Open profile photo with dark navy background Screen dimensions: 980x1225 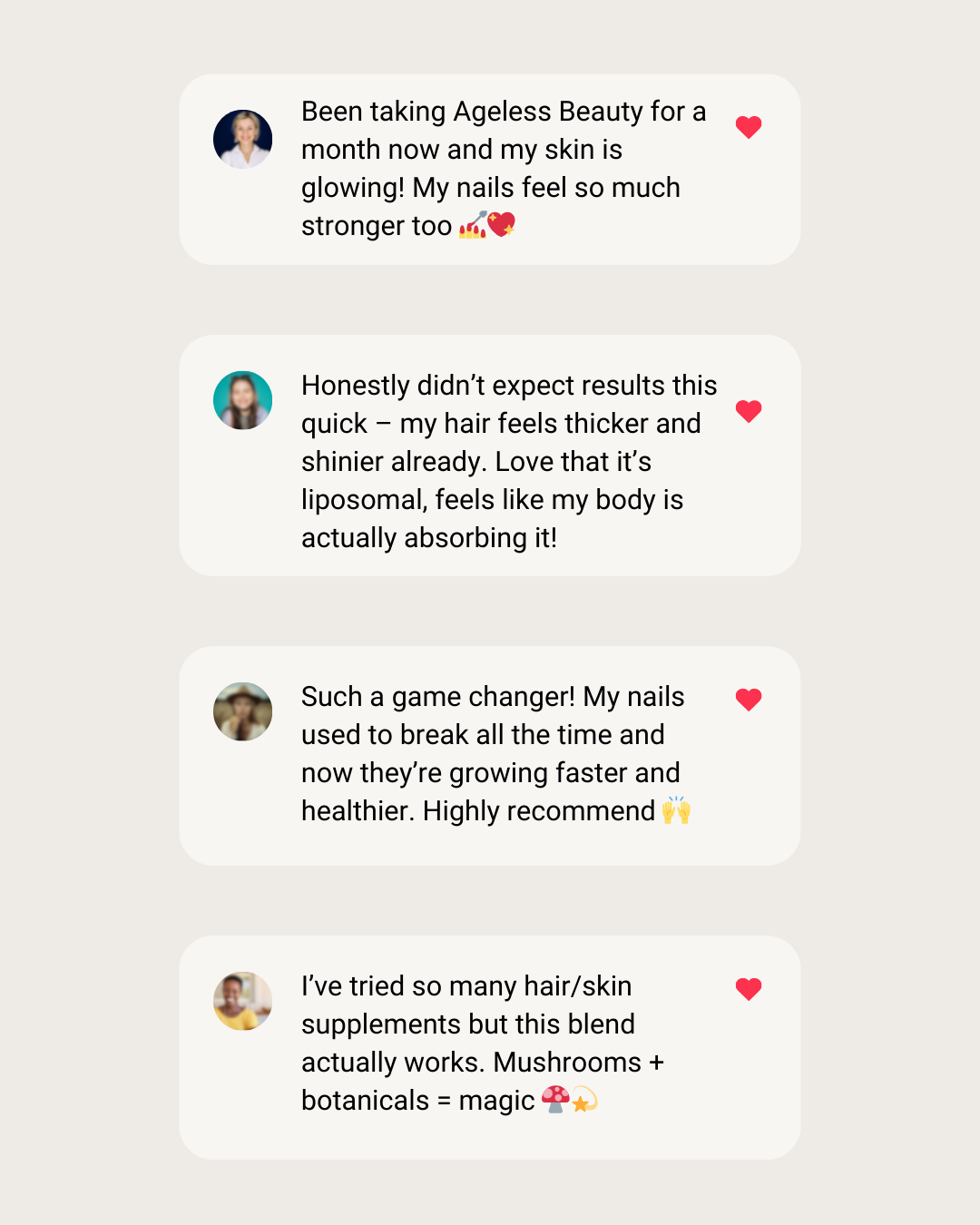(243, 139)
